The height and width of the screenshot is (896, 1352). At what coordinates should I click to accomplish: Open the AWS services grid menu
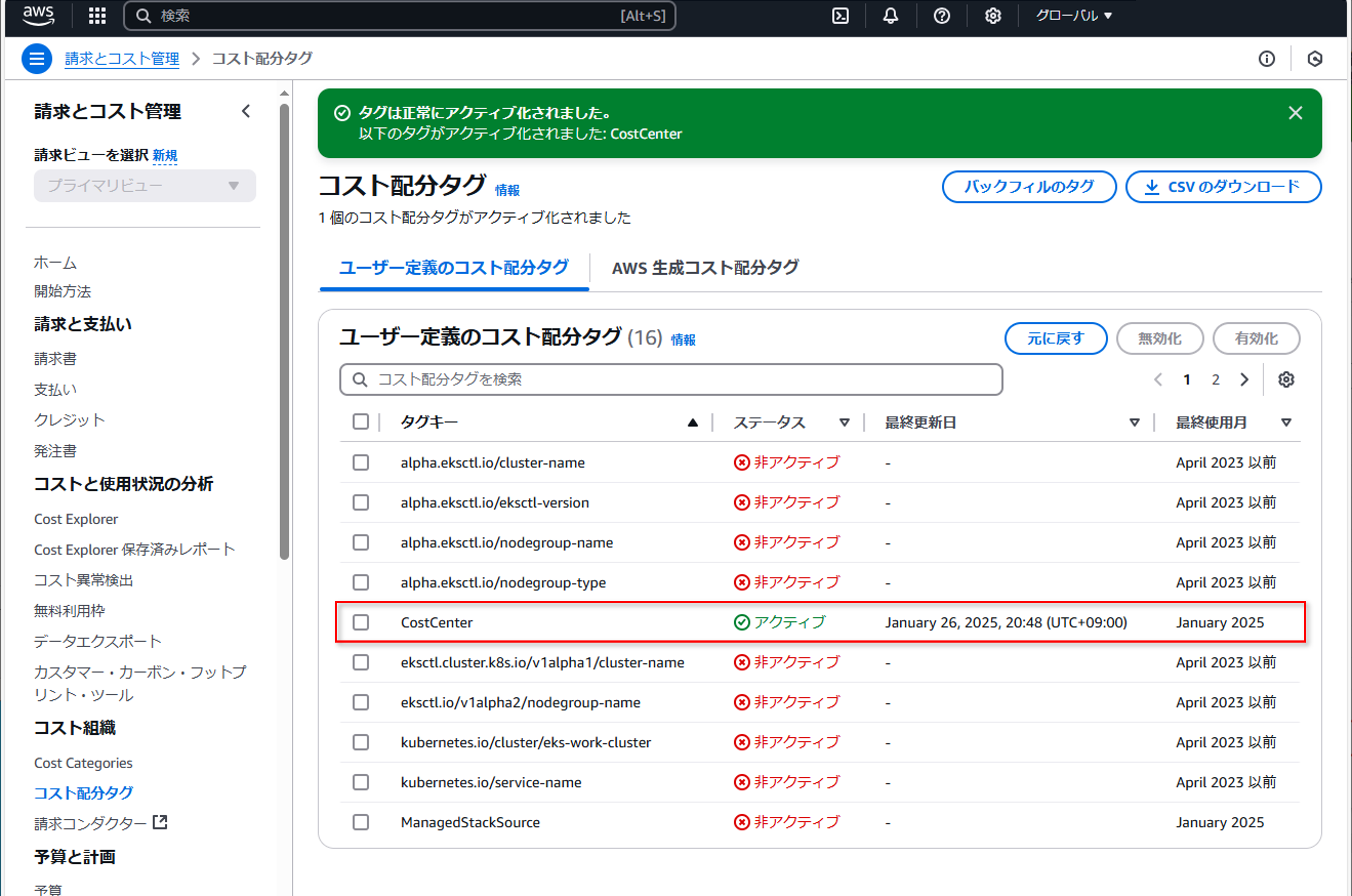point(97,16)
